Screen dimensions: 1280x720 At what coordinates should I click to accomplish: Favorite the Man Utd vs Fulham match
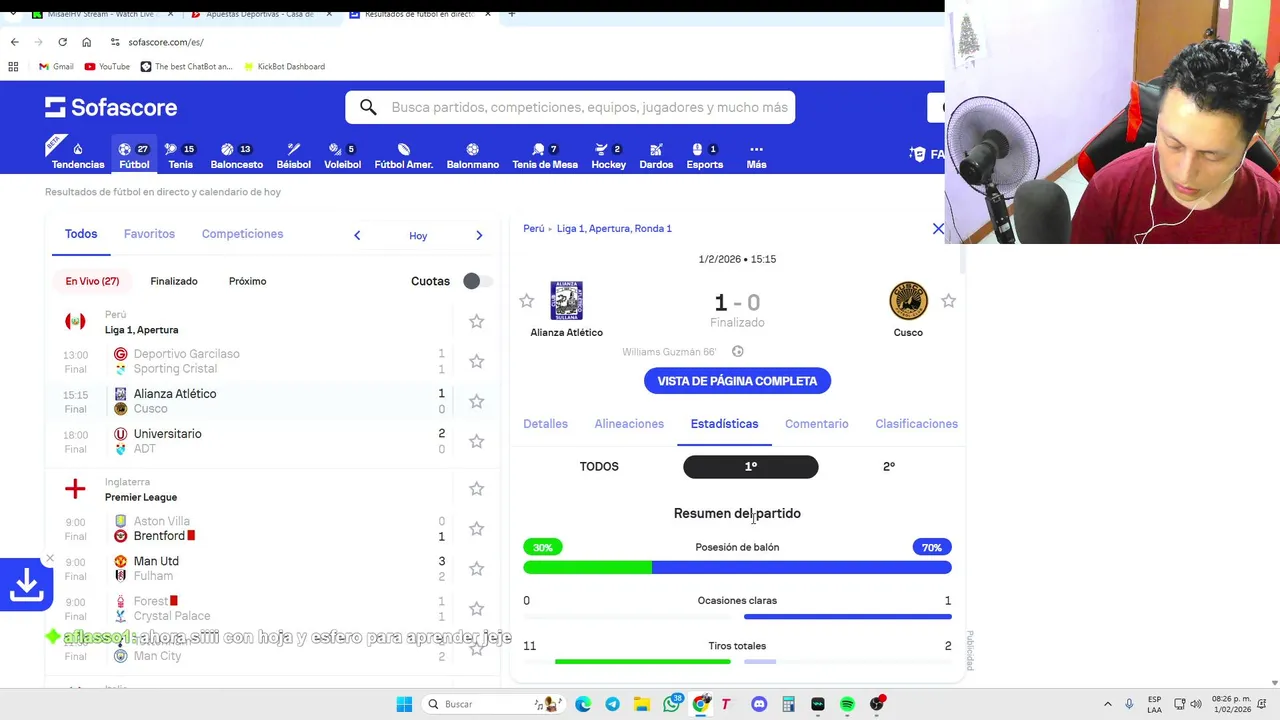tap(477, 568)
